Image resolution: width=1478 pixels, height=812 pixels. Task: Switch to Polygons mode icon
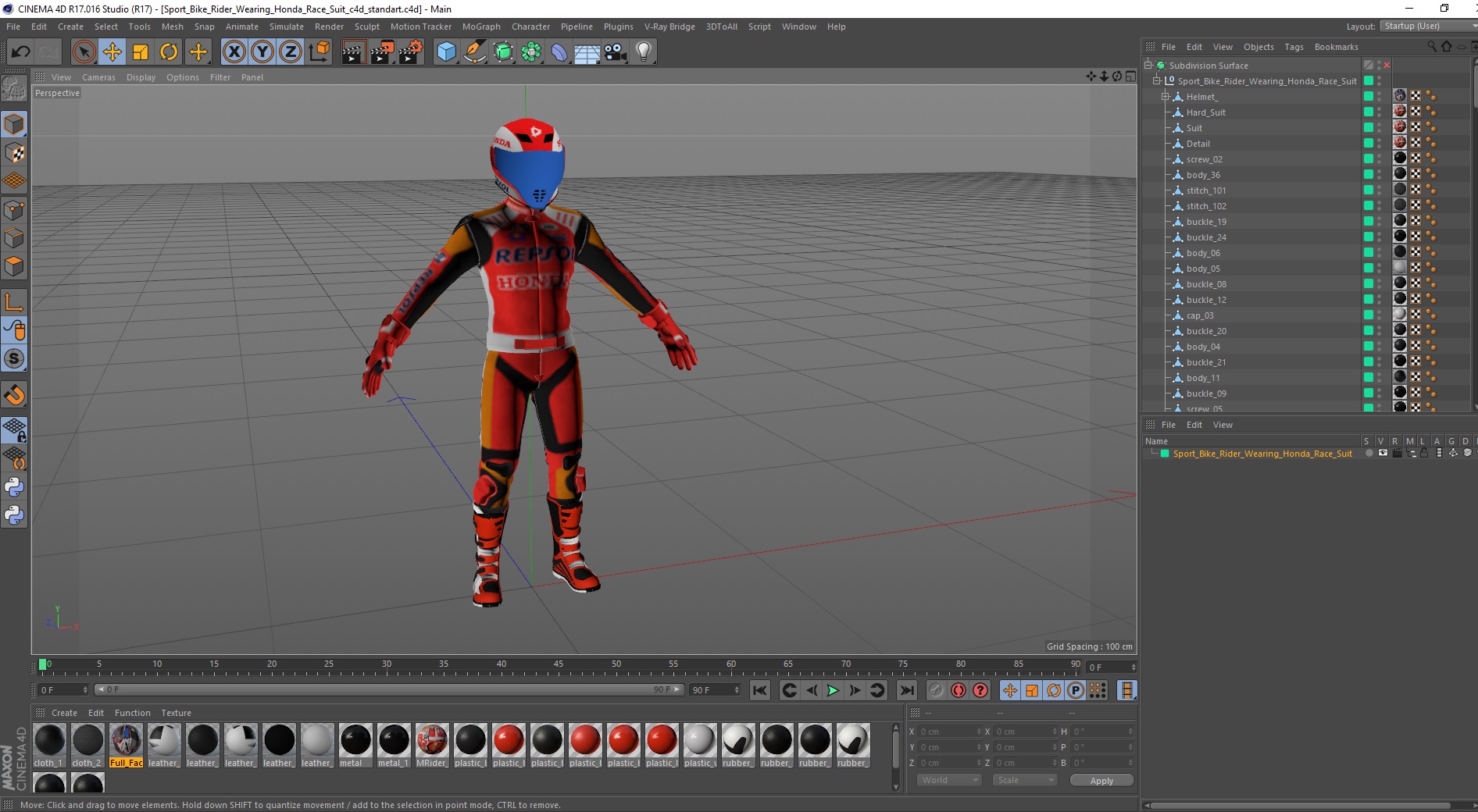[14, 266]
